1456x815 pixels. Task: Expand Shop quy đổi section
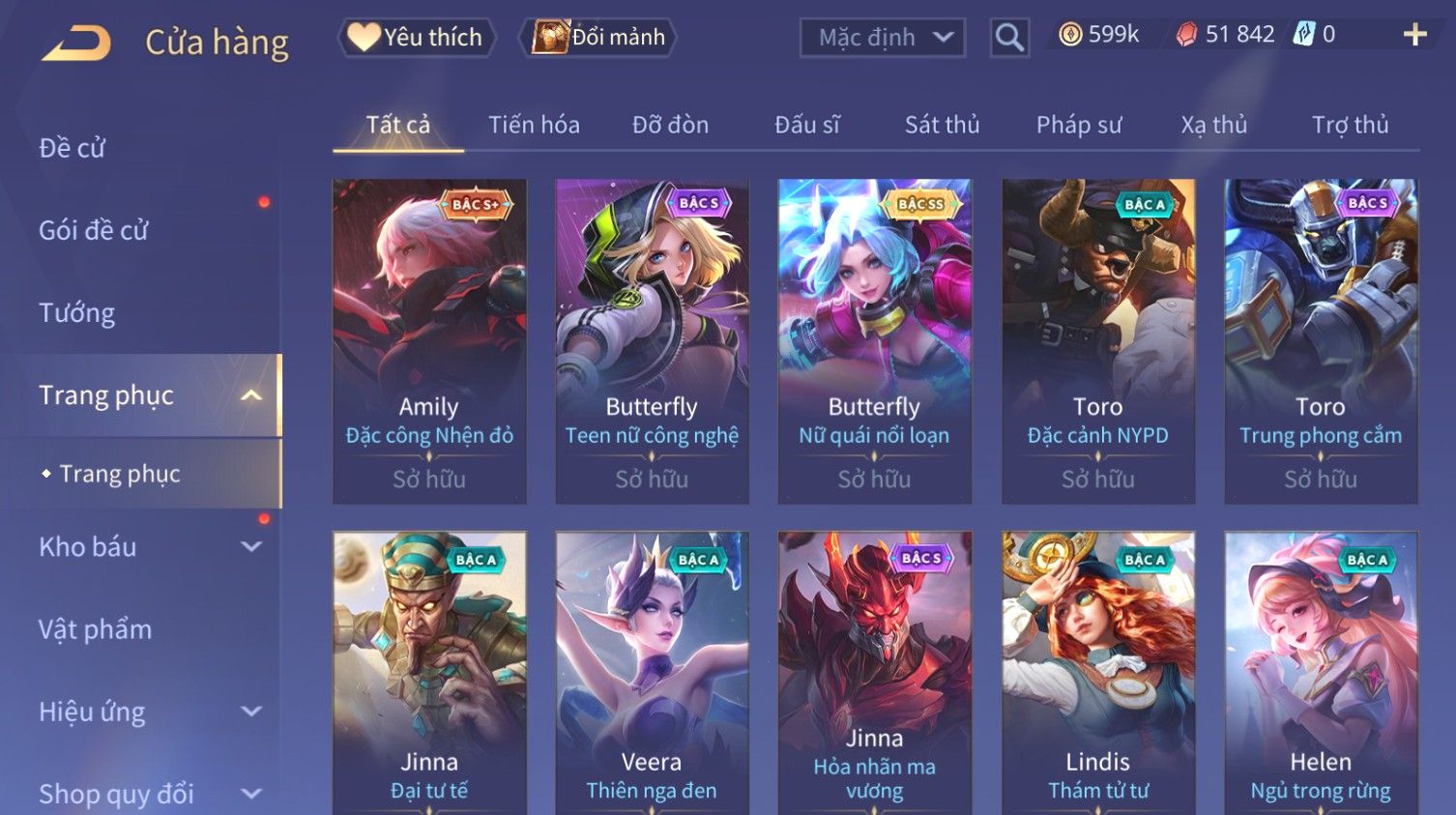point(251,794)
